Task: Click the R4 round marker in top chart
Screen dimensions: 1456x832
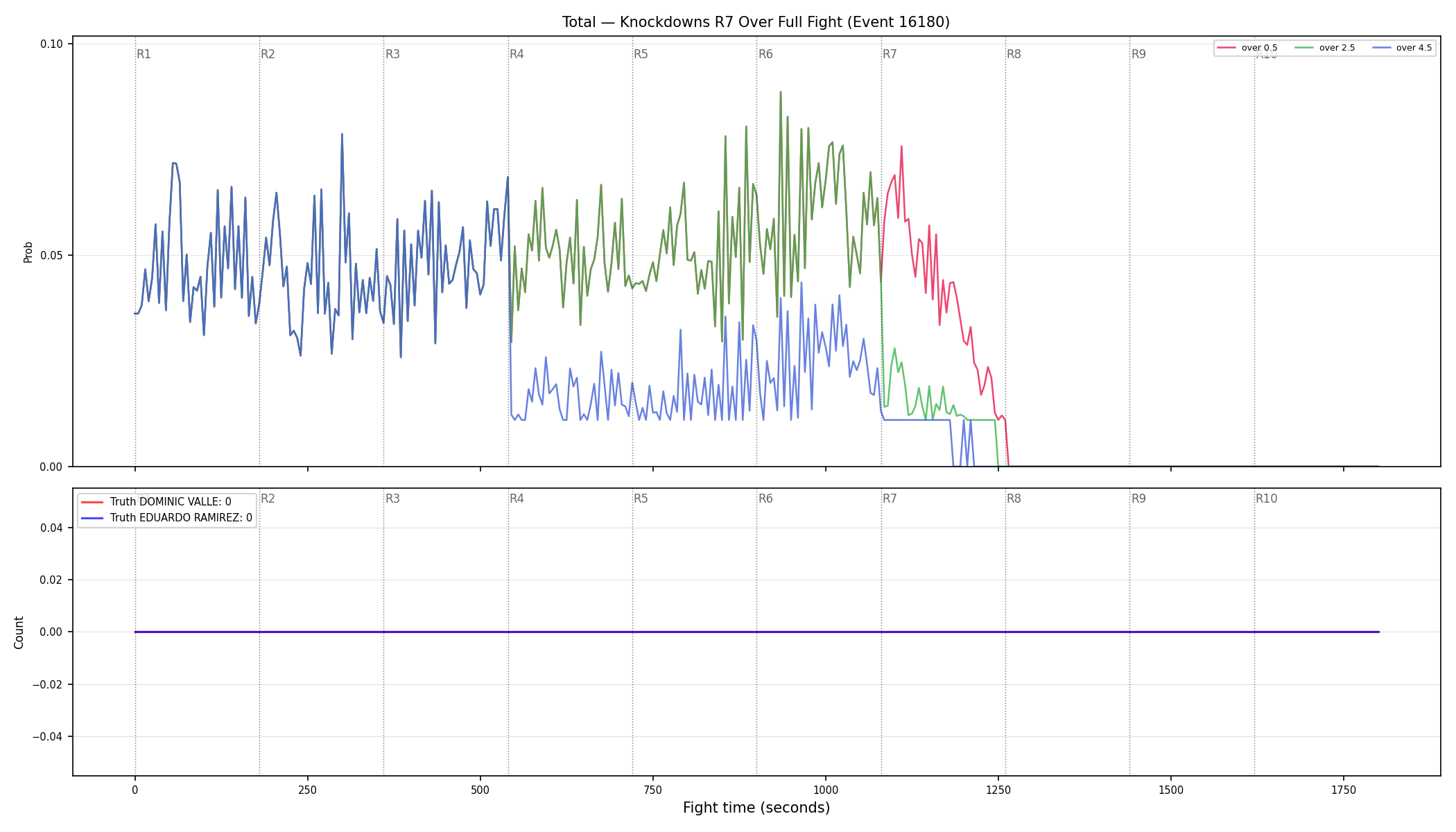Action: (x=517, y=54)
